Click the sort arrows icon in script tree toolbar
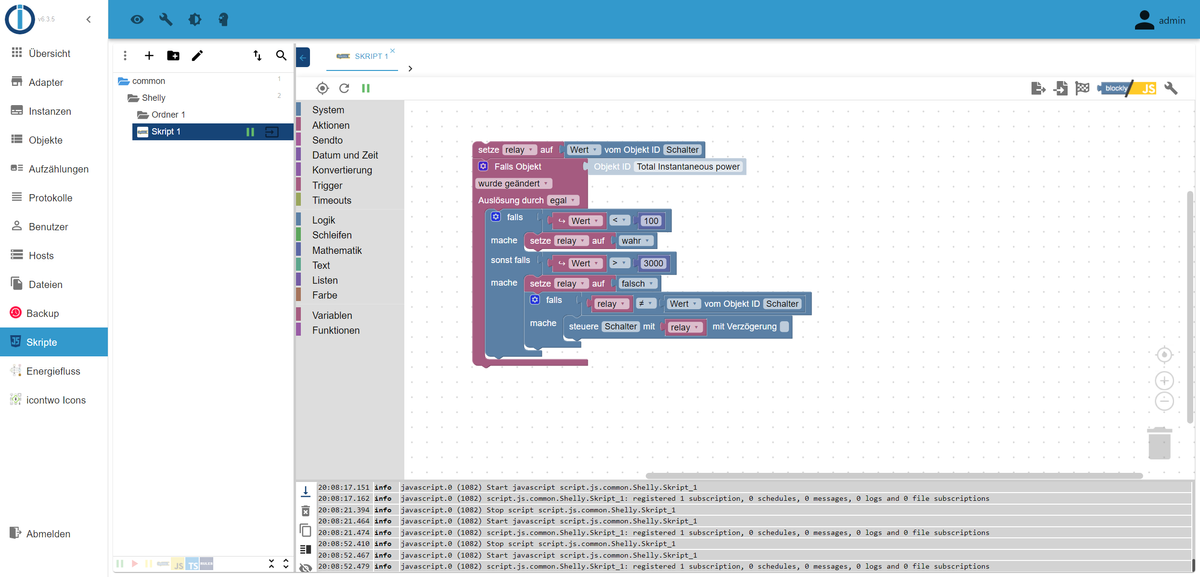This screenshot has width=1200, height=577. (257, 56)
